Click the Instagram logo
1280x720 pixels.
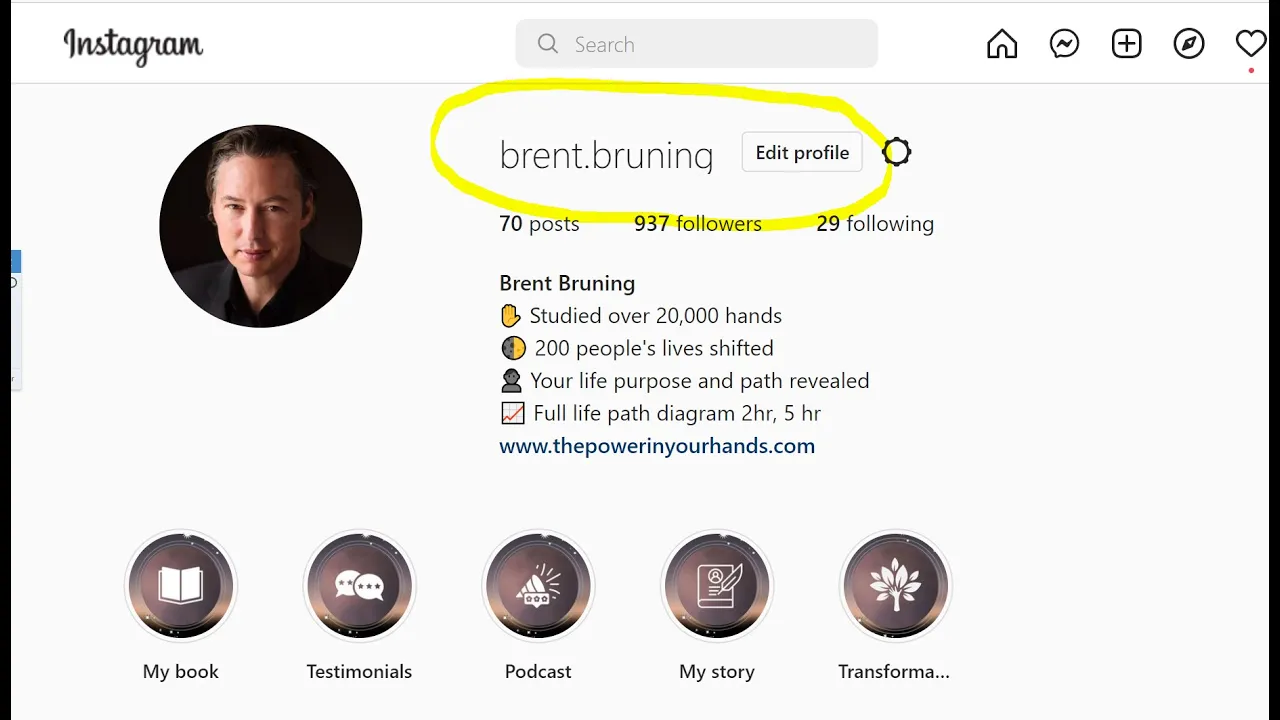[133, 46]
